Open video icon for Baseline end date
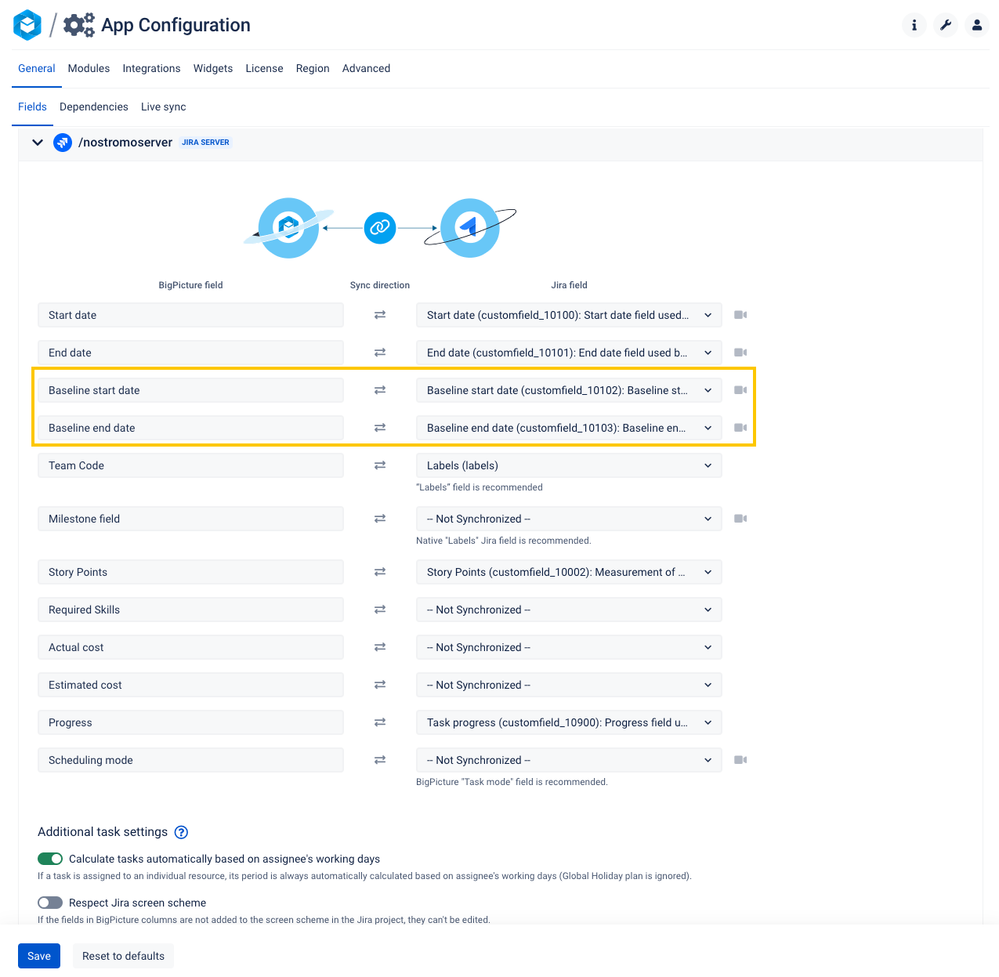This screenshot has width=999, height=977. pos(740,428)
